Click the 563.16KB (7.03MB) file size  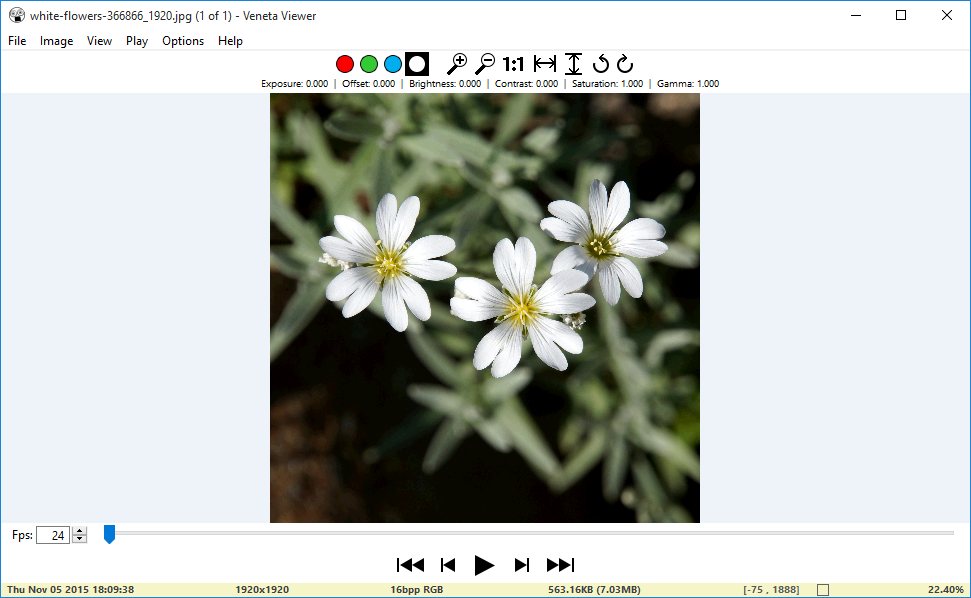click(594, 589)
